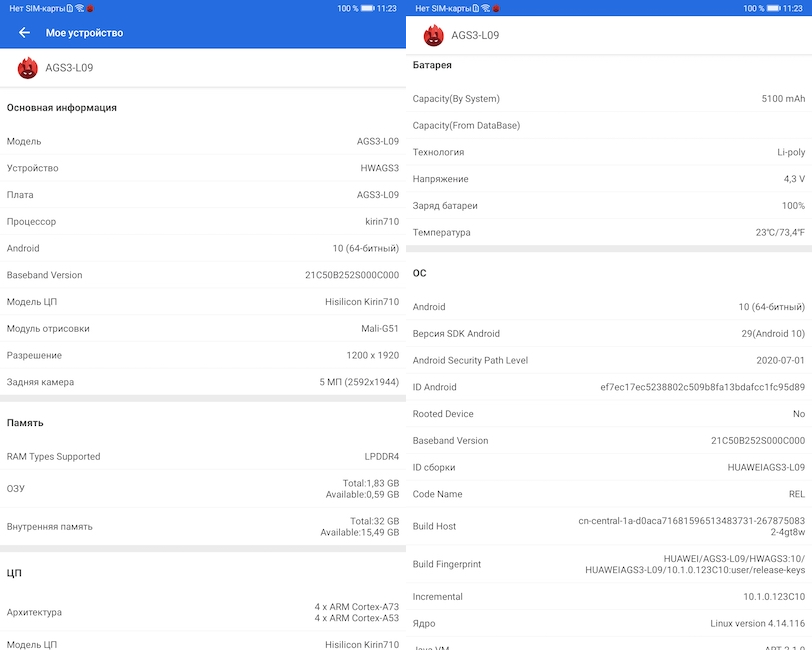This screenshot has width=812, height=650.
Task: Select the Температура row
Action: click(x=609, y=232)
